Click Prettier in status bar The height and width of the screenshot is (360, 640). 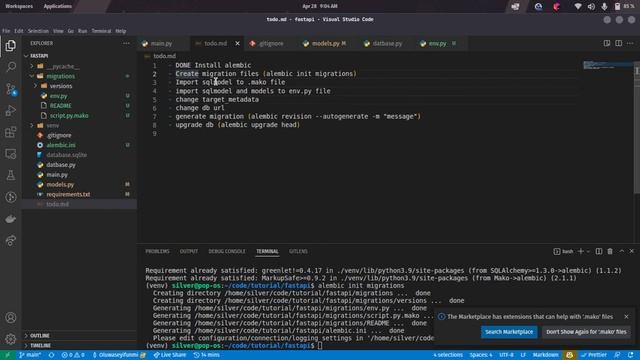click(594, 355)
